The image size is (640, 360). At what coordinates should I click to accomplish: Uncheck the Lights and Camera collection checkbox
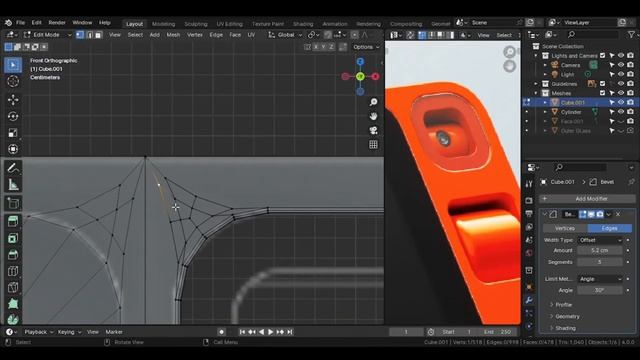tap(602, 56)
